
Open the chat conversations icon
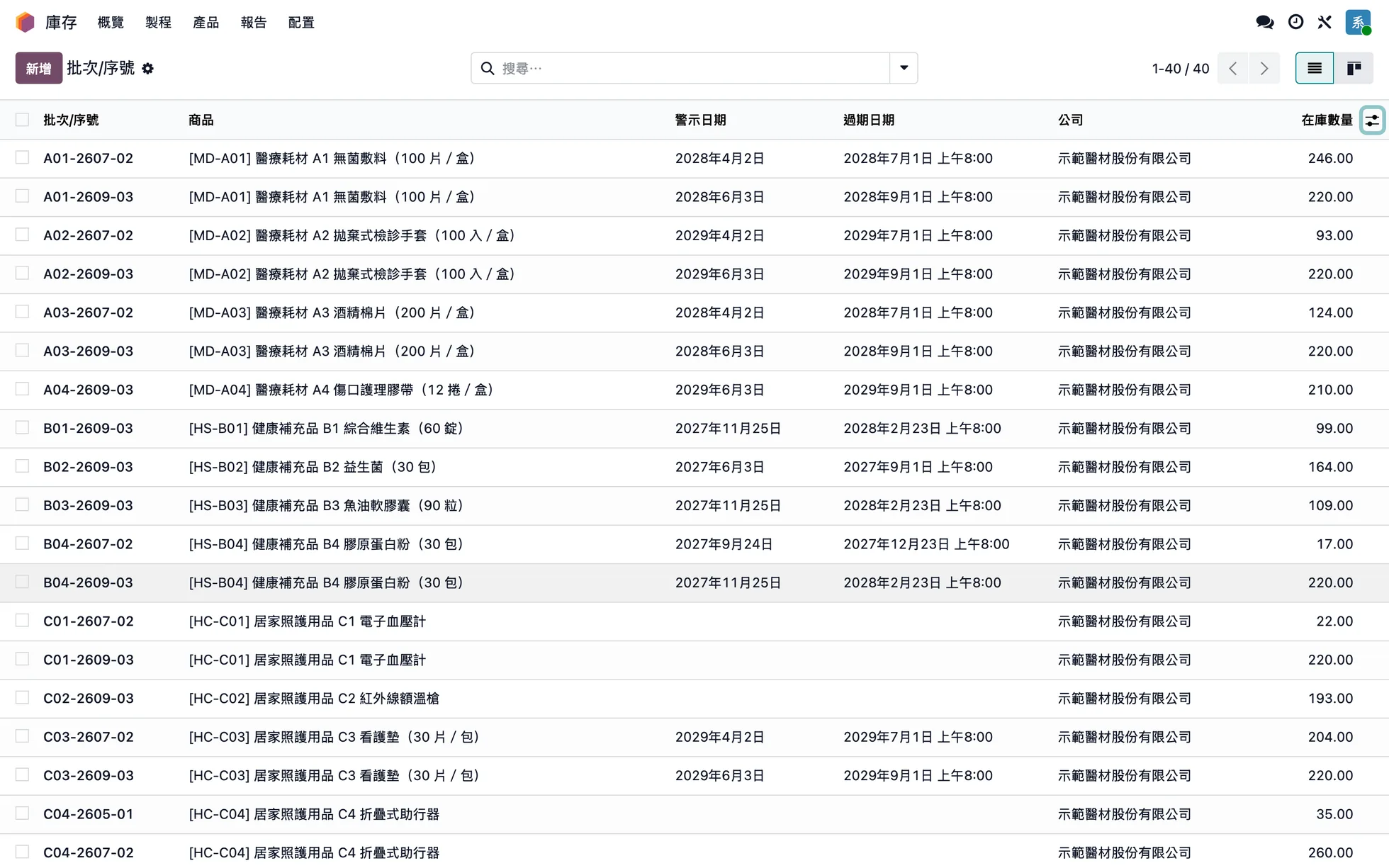(1264, 22)
